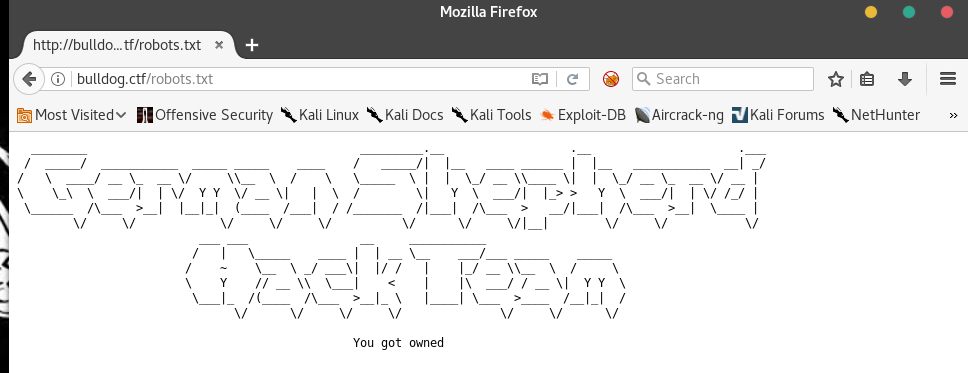Viewport: 968px width, 373px height.
Task: Open Offensive Security bookmark
Action: coord(205,115)
